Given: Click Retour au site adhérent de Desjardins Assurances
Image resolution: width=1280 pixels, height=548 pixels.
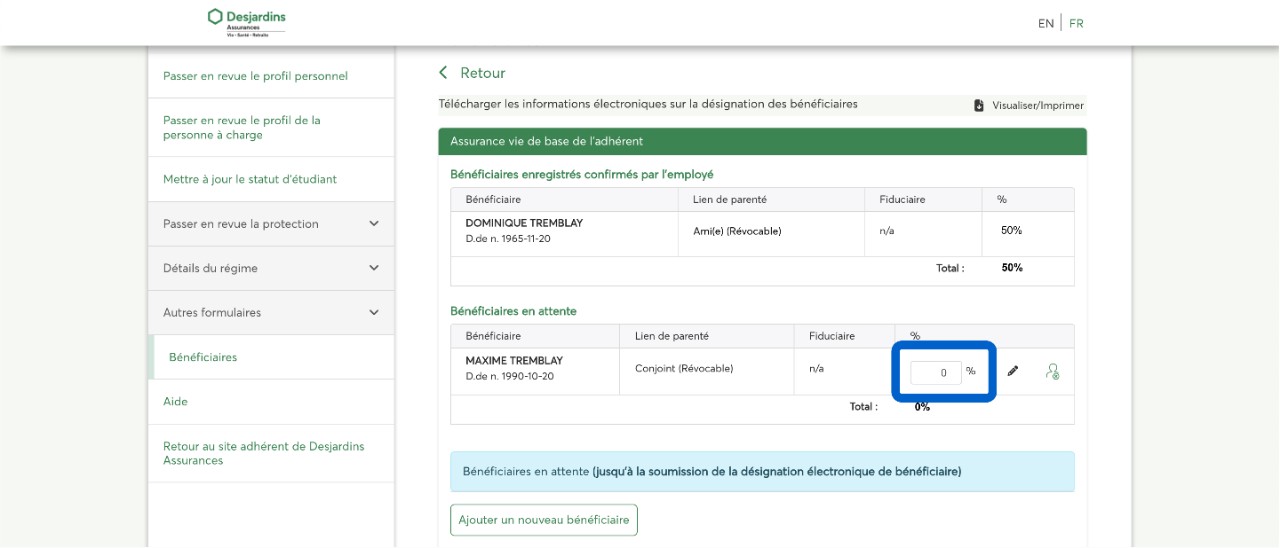Looking at the screenshot, I should pos(263,453).
